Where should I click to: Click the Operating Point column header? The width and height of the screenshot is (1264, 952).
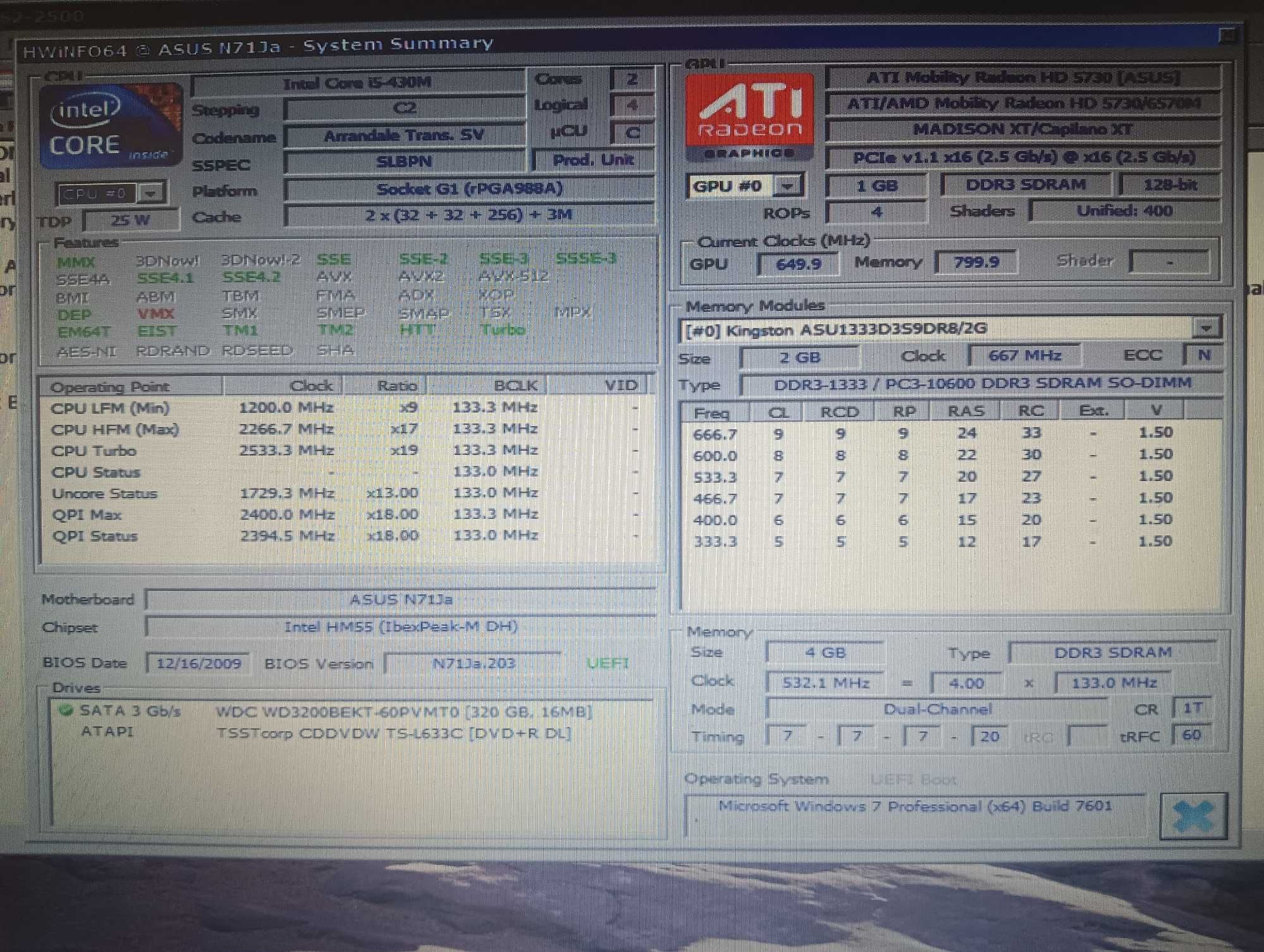pyautogui.click(x=131, y=386)
